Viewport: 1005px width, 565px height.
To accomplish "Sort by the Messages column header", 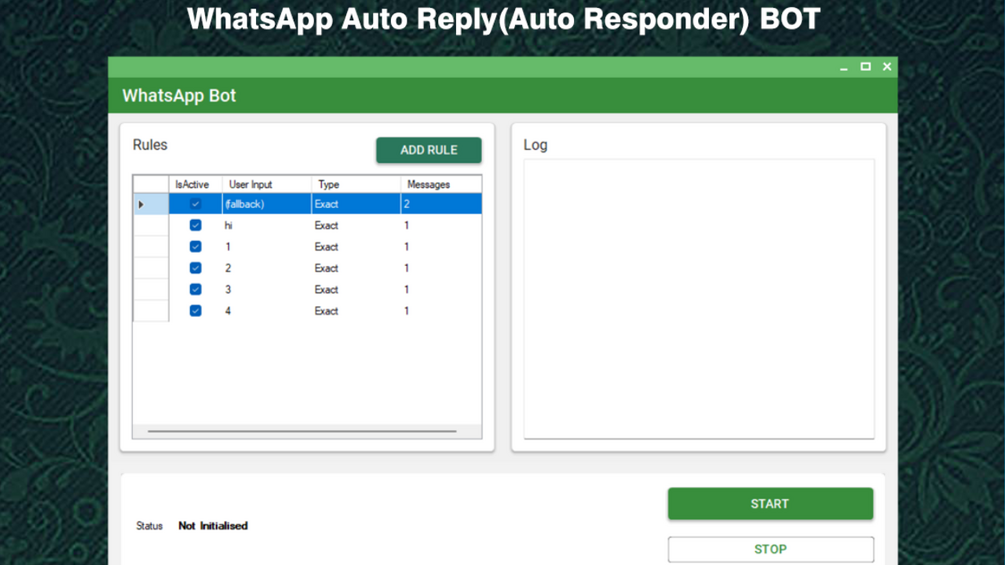I will pos(441,184).
